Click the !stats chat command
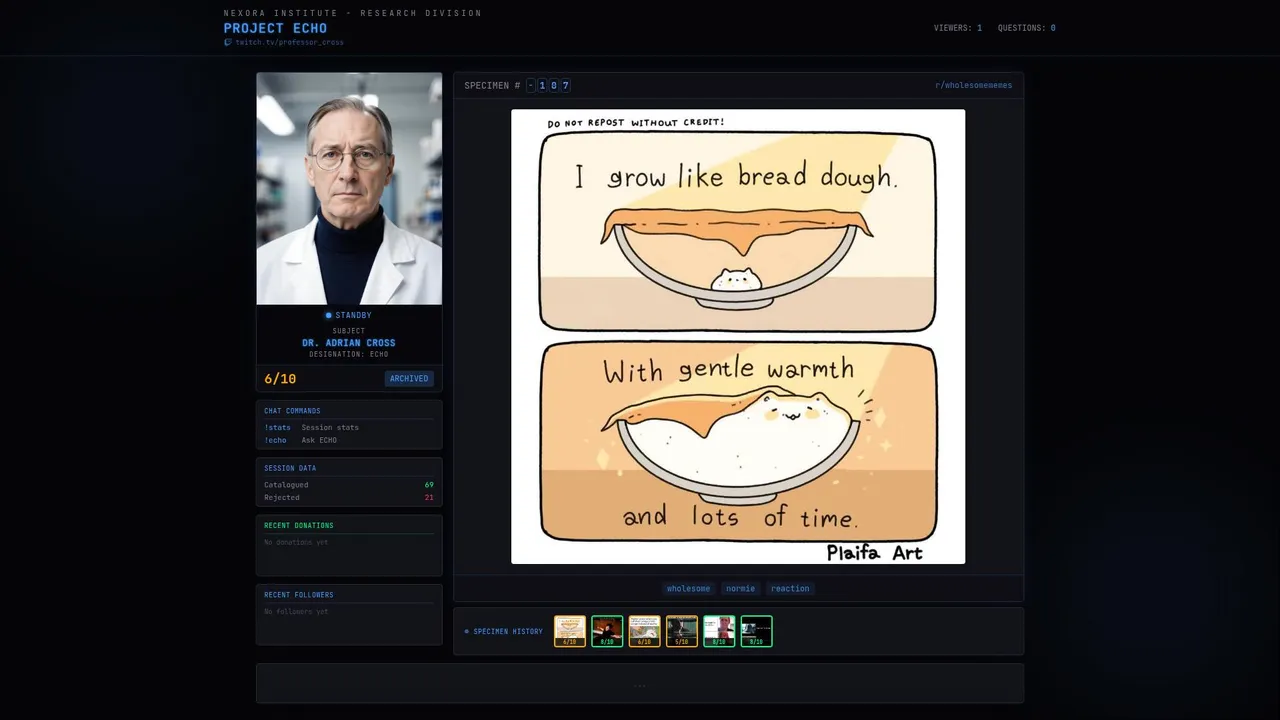 pos(277,427)
